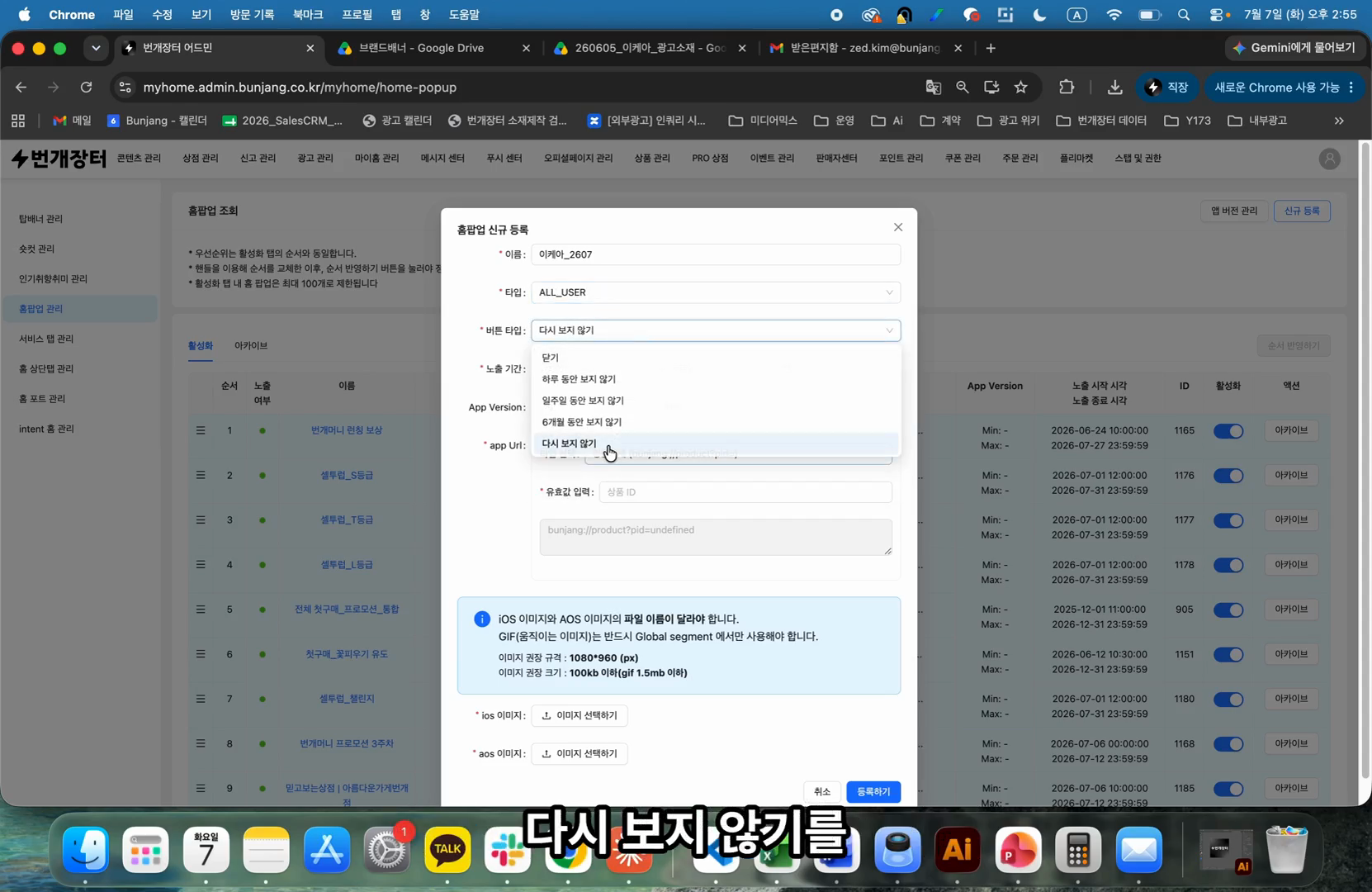
Task: Open App Store from the dock
Action: tap(327, 850)
